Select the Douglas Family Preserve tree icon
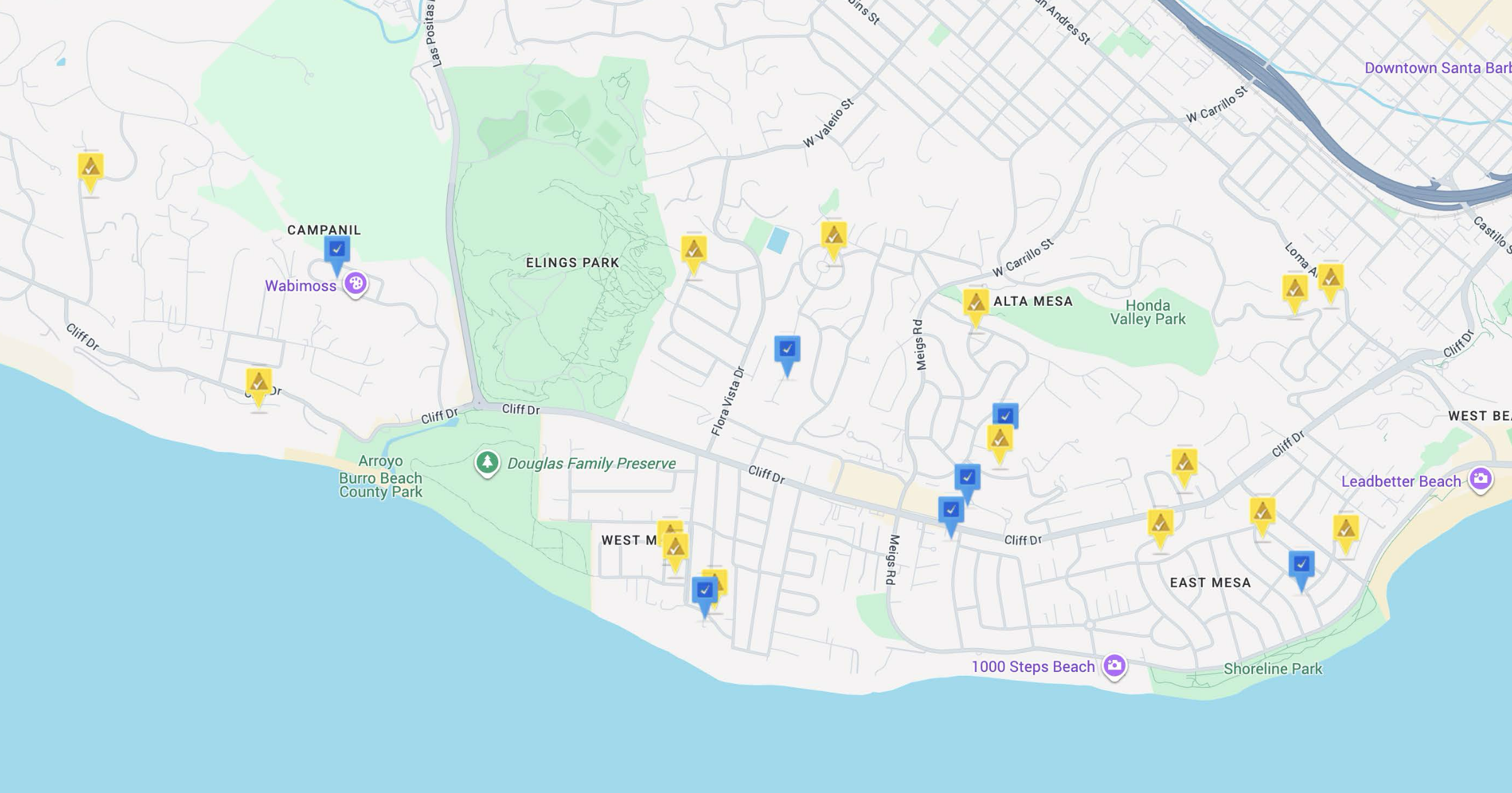Image resolution: width=1512 pixels, height=793 pixels. point(487,463)
